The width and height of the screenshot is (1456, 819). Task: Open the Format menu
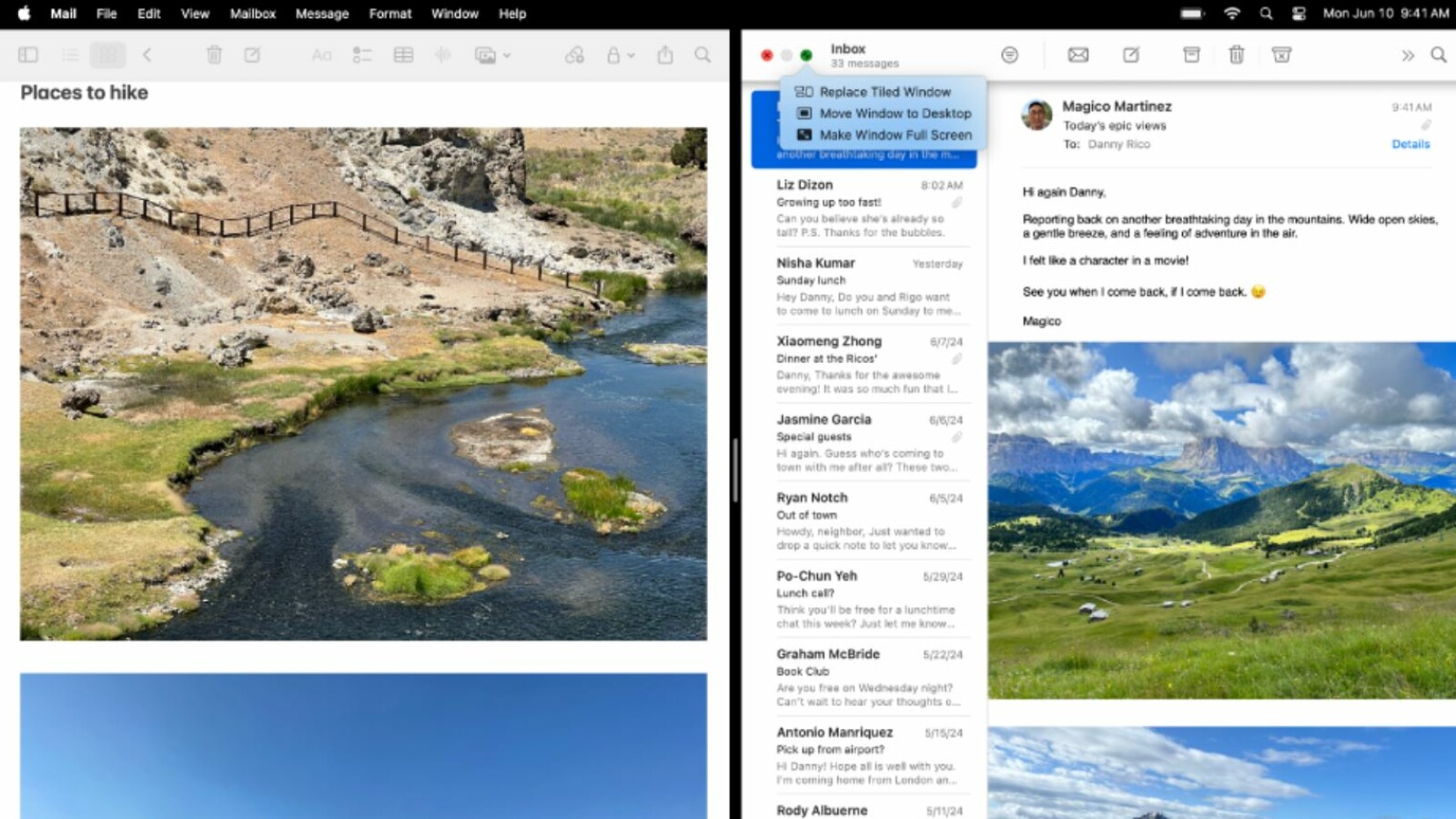[x=390, y=14]
